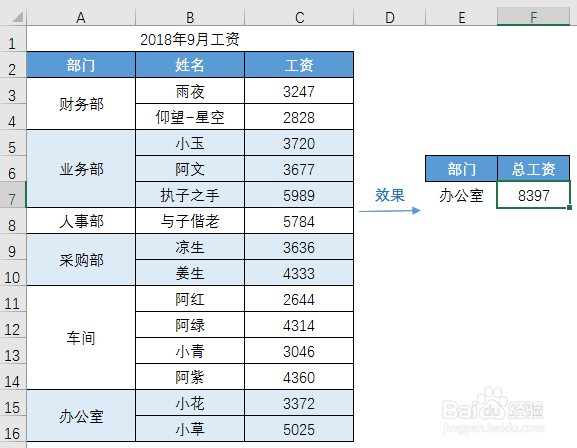The height and width of the screenshot is (448, 577).
Task: Select the merged 财务部 cell
Action: click(81, 104)
